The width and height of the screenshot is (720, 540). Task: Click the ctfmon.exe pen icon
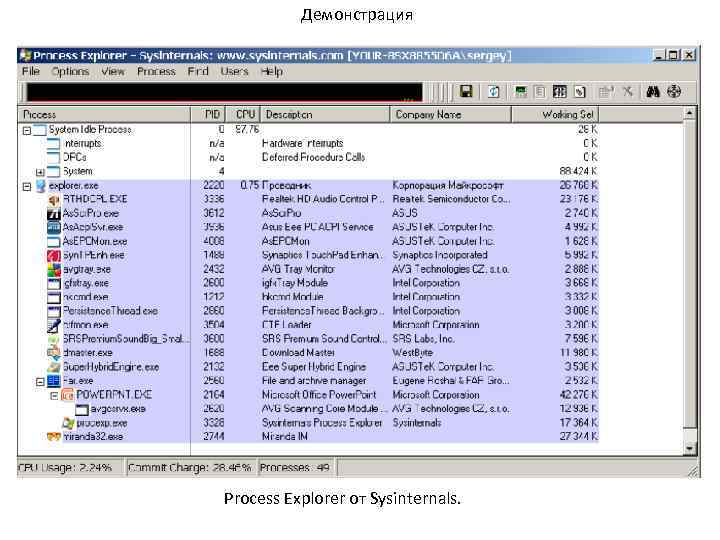tap(54, 325)
